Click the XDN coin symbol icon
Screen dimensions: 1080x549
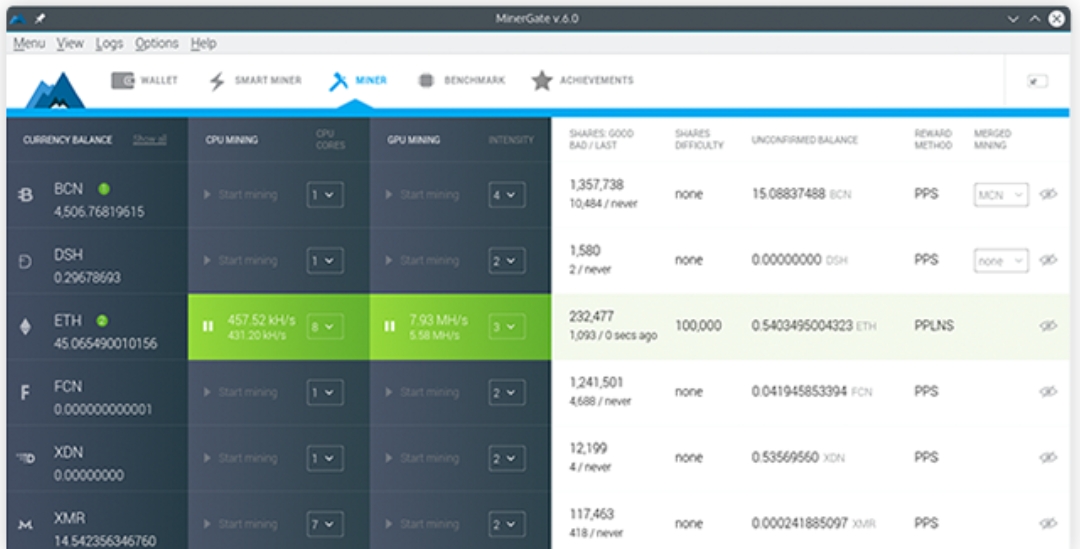25,459
